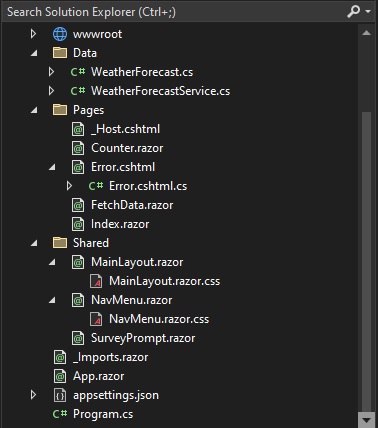Click the C# icon of Error.cshtml.cs

pyautogui.click(x=96, y=186)
